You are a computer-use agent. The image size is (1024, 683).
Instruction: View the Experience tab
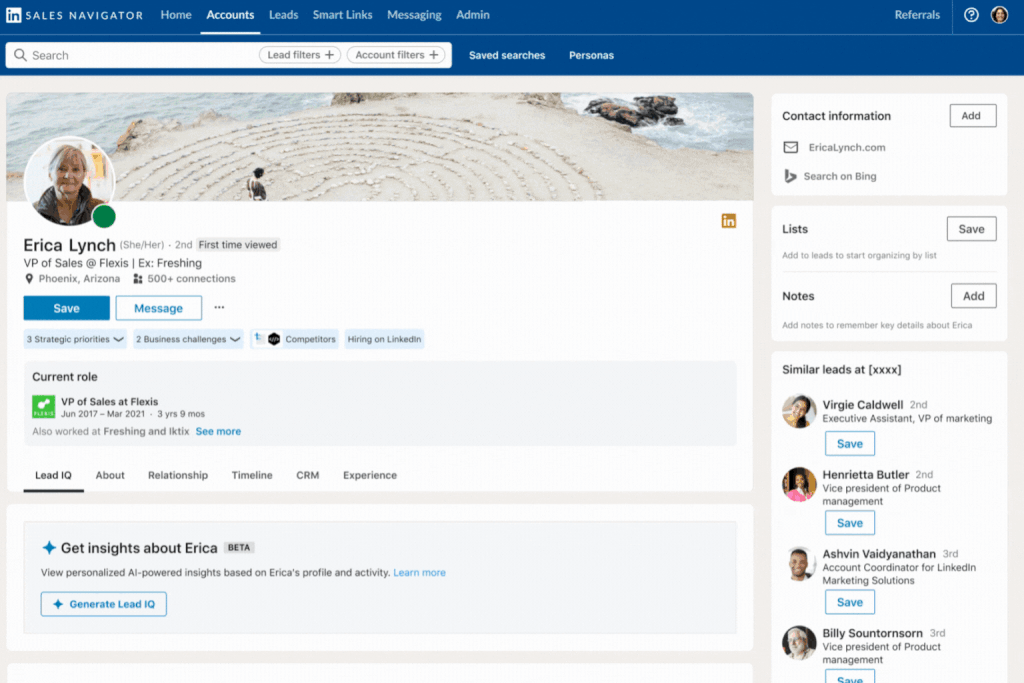[370, 475]
